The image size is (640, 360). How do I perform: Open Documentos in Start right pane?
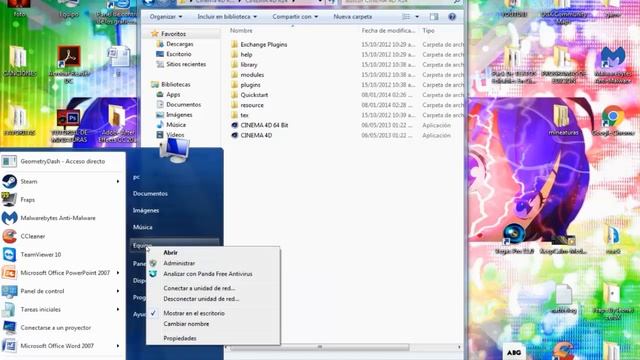click(150, 193)
